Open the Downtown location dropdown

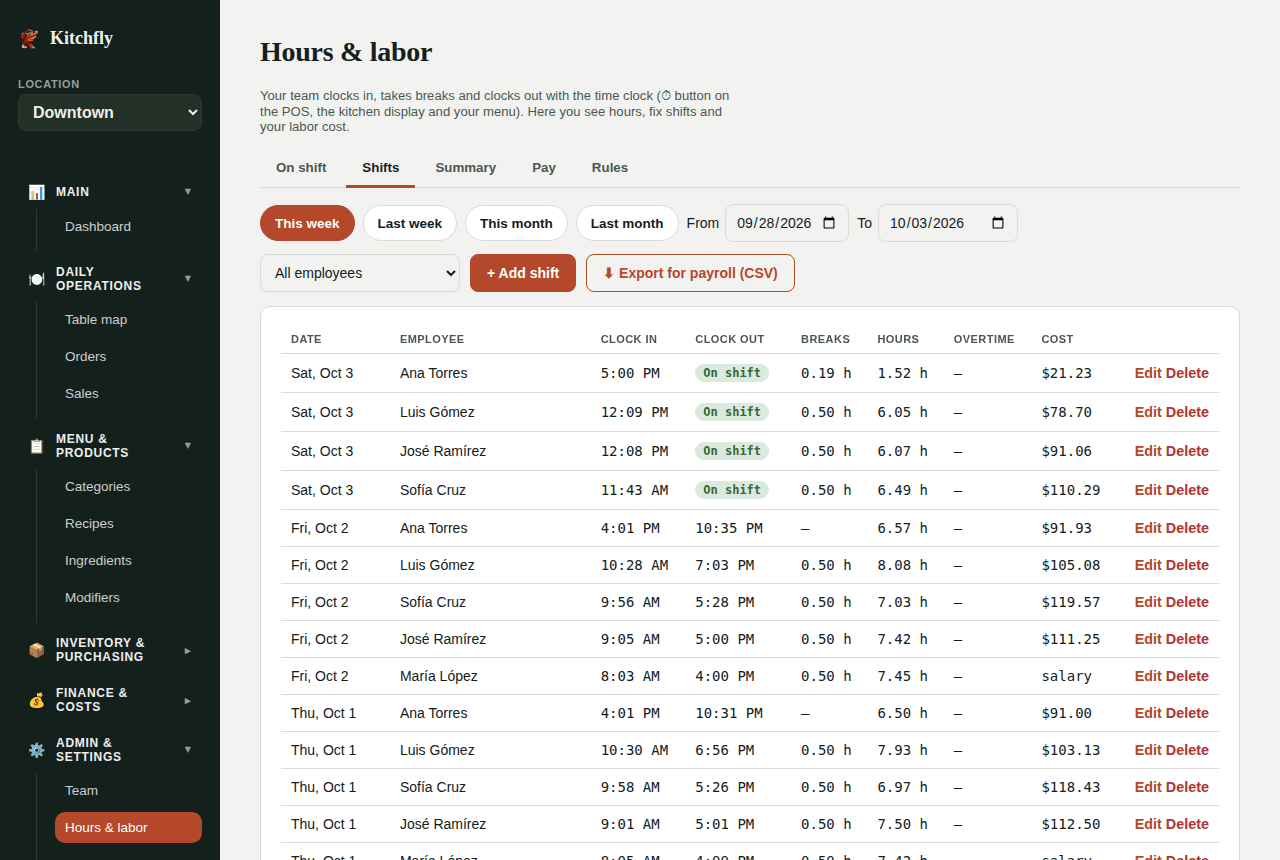(x=110, y=113)
